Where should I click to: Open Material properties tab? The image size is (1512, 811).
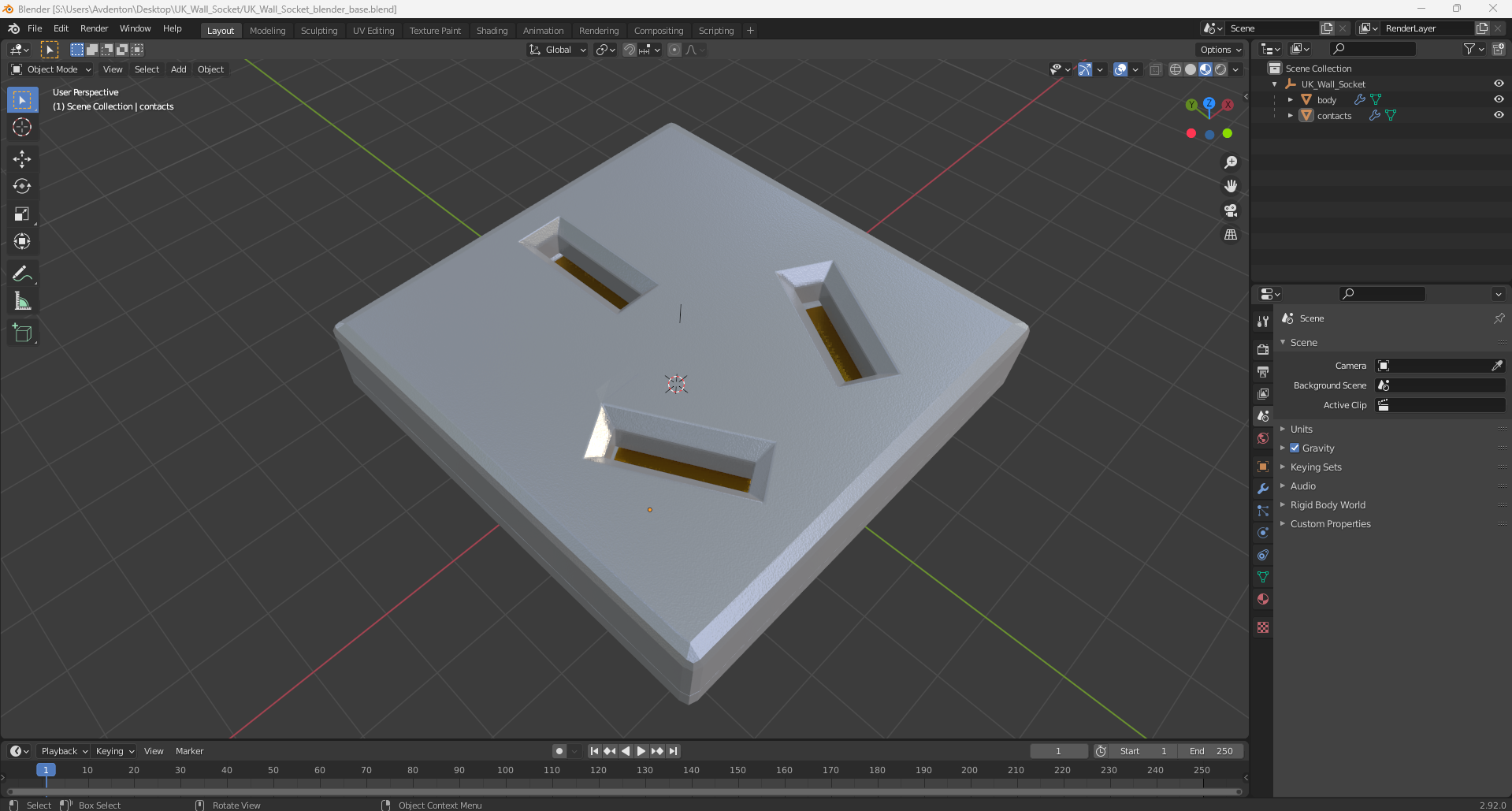click(1263, 599)
